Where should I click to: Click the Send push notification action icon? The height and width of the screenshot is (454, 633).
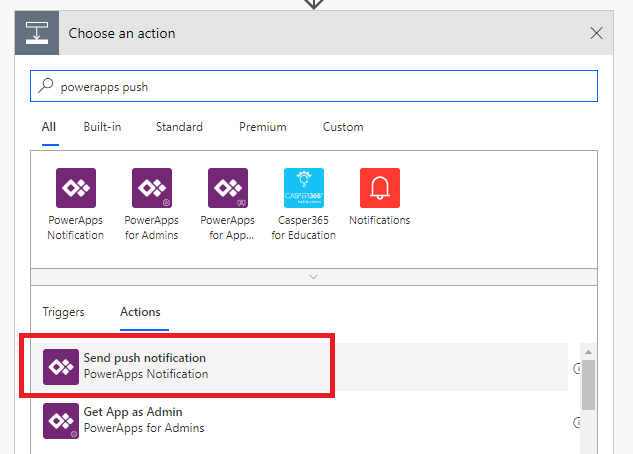pos(61,367)
